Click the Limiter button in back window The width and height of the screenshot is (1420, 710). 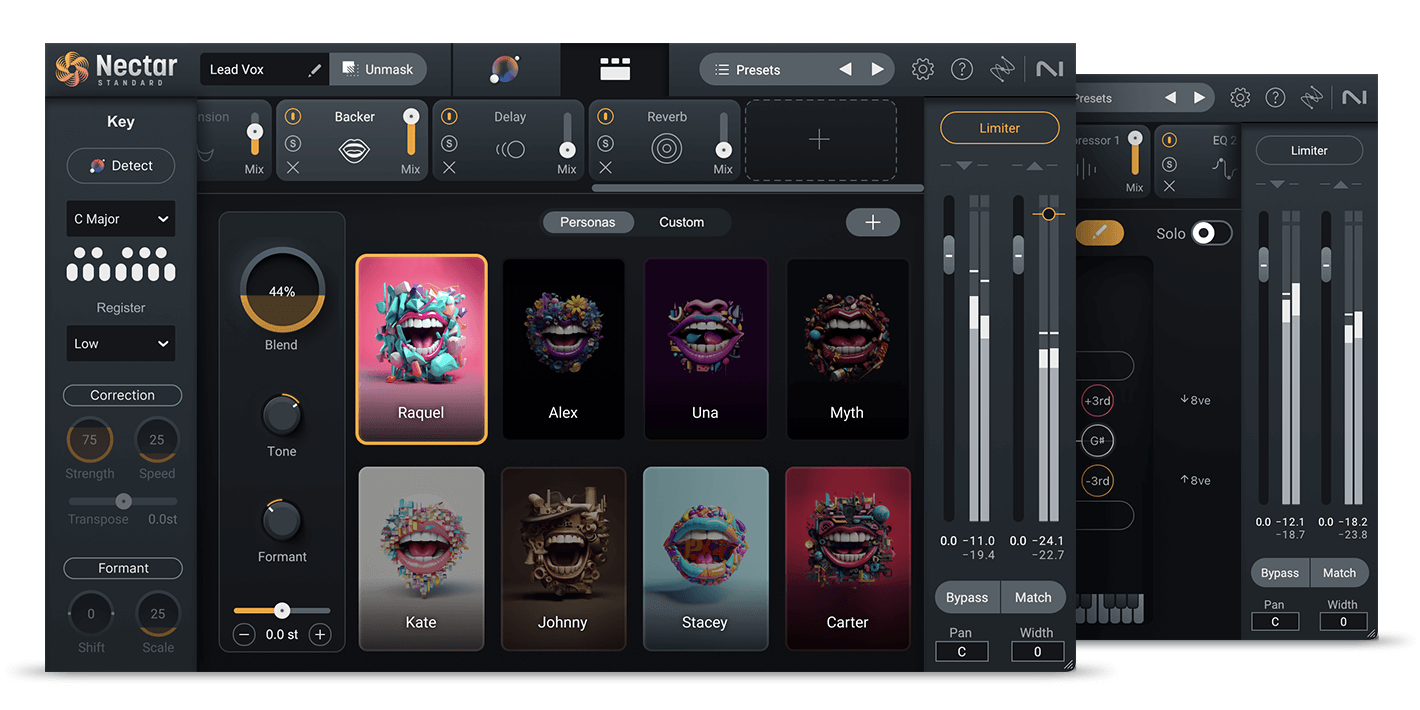1309,150
